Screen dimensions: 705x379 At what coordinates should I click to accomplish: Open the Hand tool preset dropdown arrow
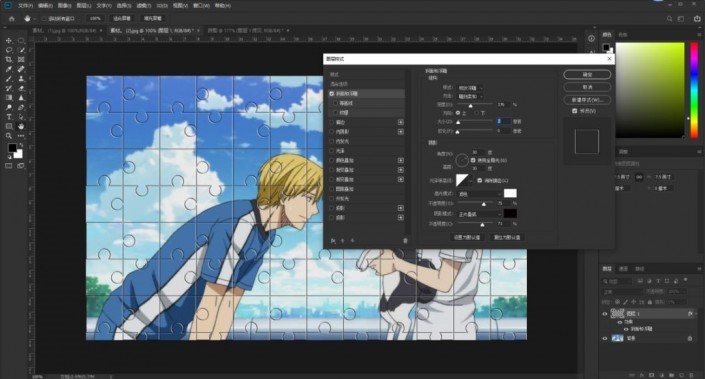(x=34, y=19)
